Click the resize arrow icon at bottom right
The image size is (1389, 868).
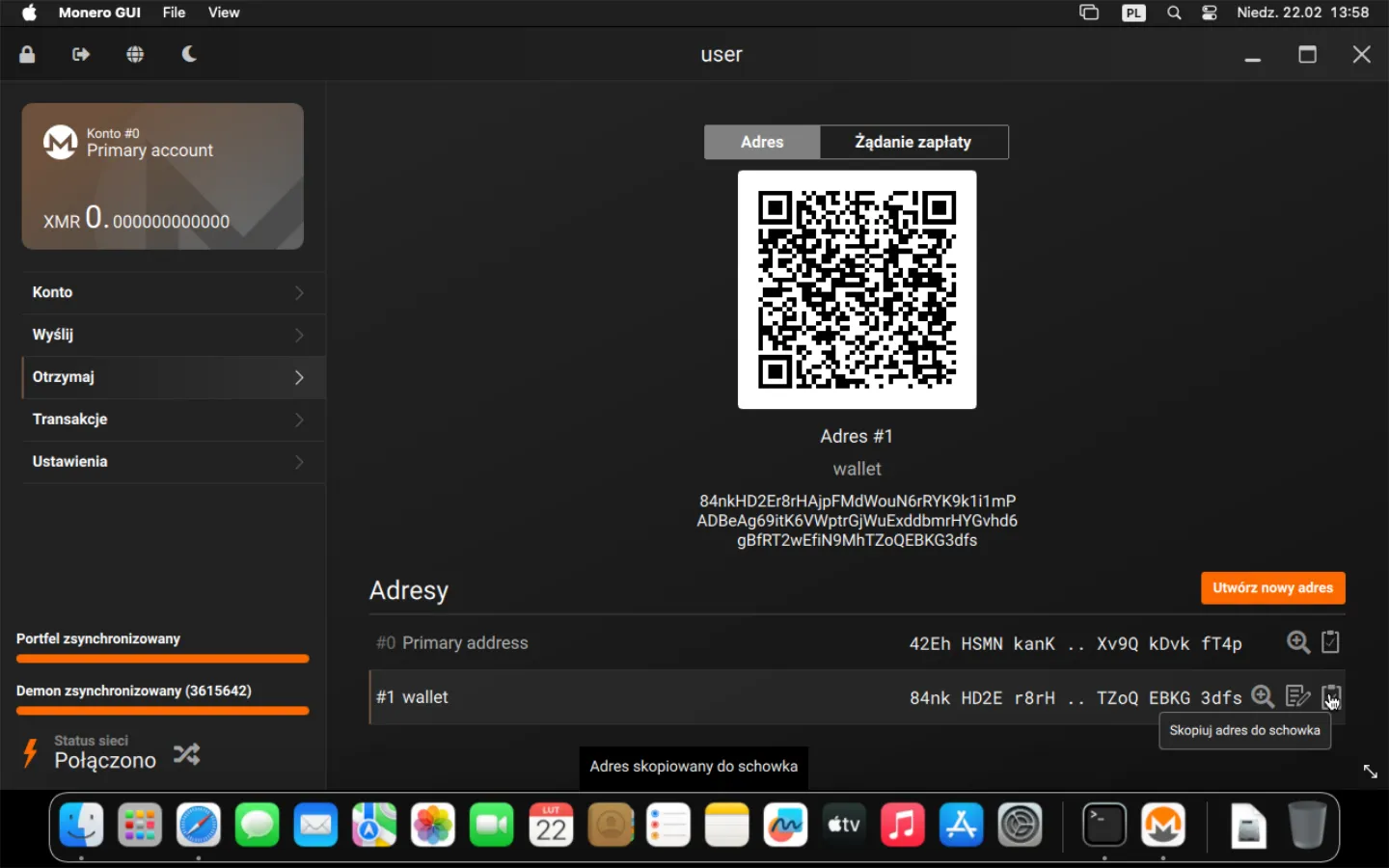point(1370,772)
